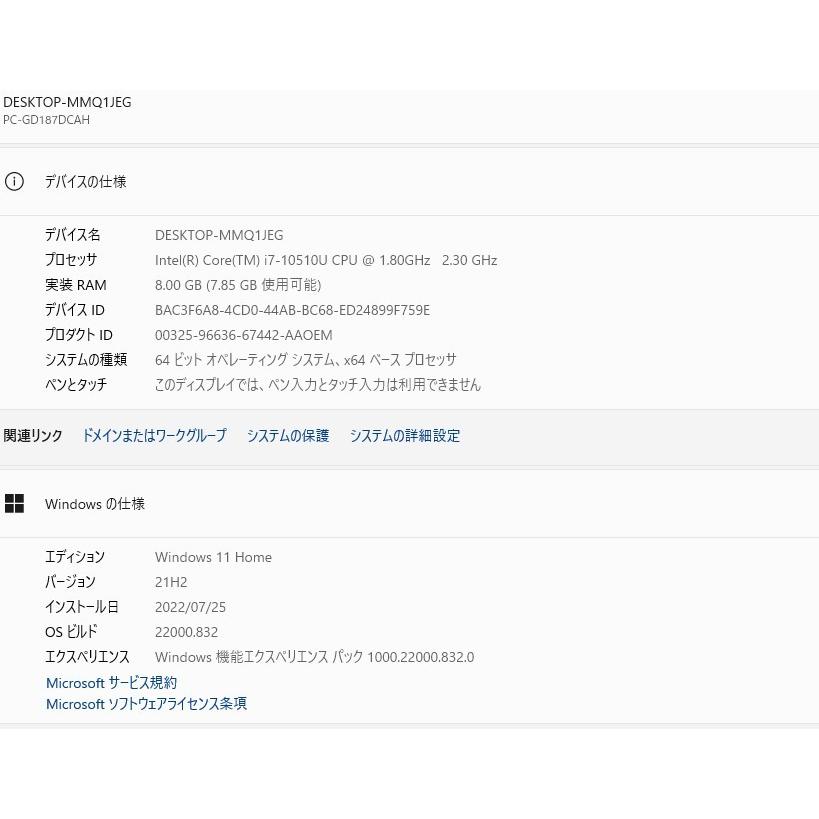The image size is (819, 819).
Task: Select the デバイス ID value
Action: click(292, 310)
